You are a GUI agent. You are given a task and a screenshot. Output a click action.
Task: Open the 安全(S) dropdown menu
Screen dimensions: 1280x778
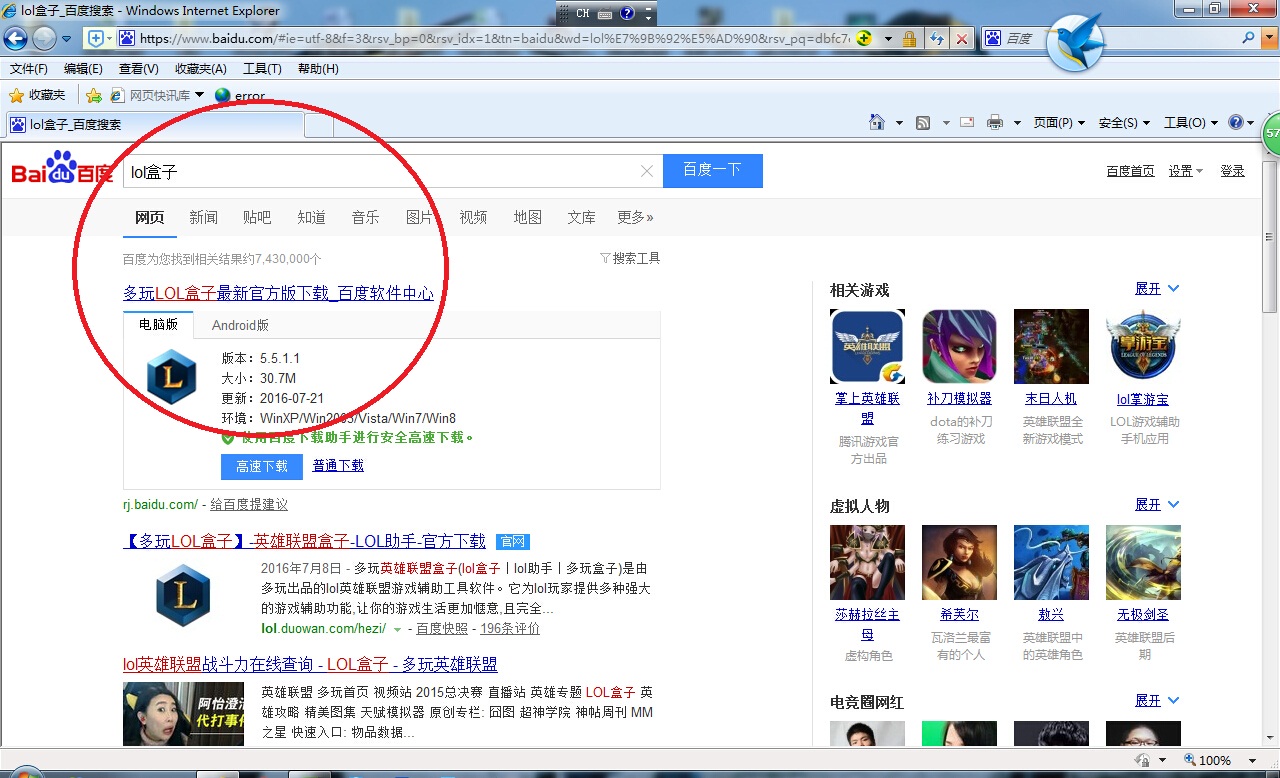(1124, 122)
